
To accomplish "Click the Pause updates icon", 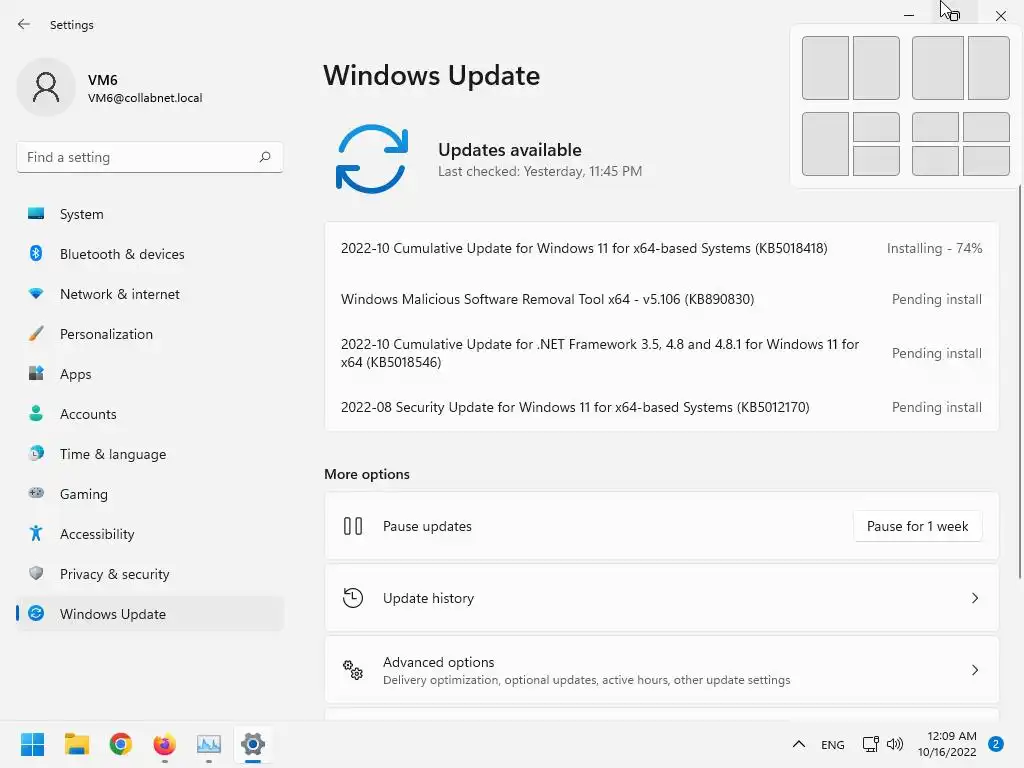I will (353, 526).
